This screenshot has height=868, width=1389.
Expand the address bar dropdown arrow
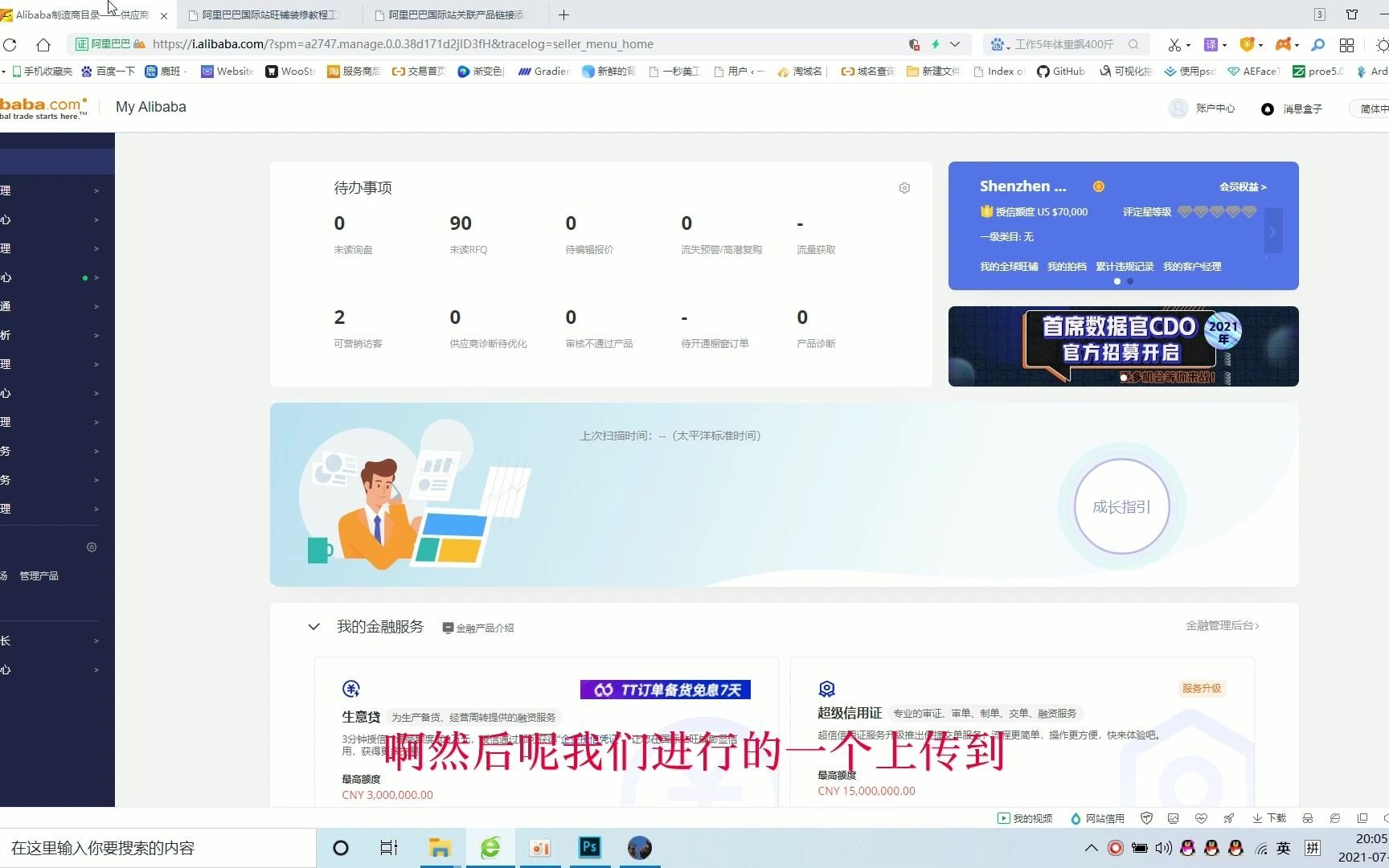(955, 44)
